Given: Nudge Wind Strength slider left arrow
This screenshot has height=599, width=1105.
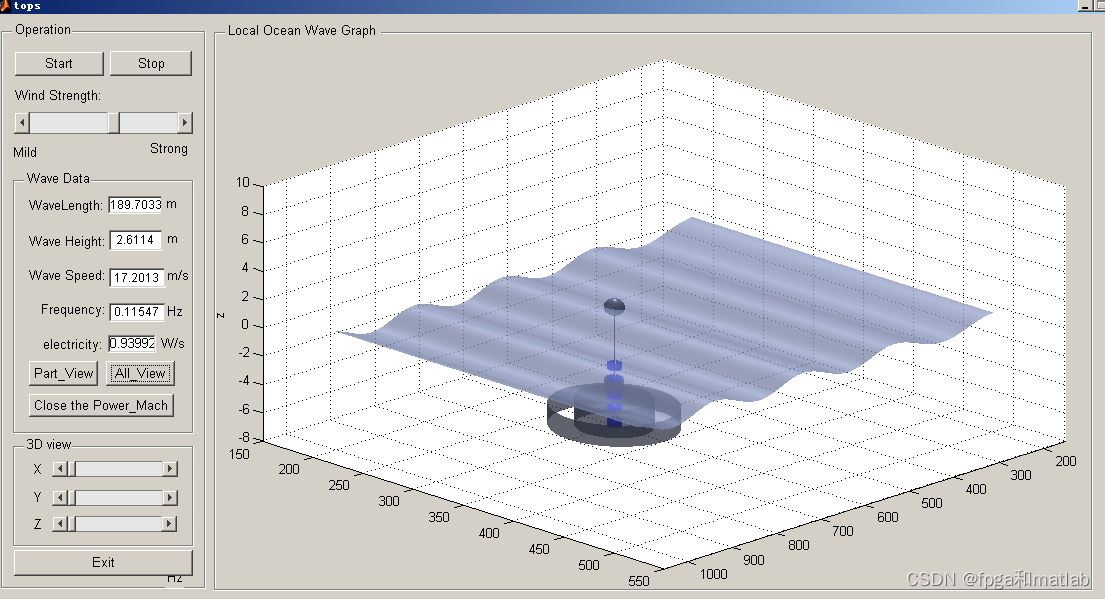Looking at the screenshot, I should tap(22, 123).
